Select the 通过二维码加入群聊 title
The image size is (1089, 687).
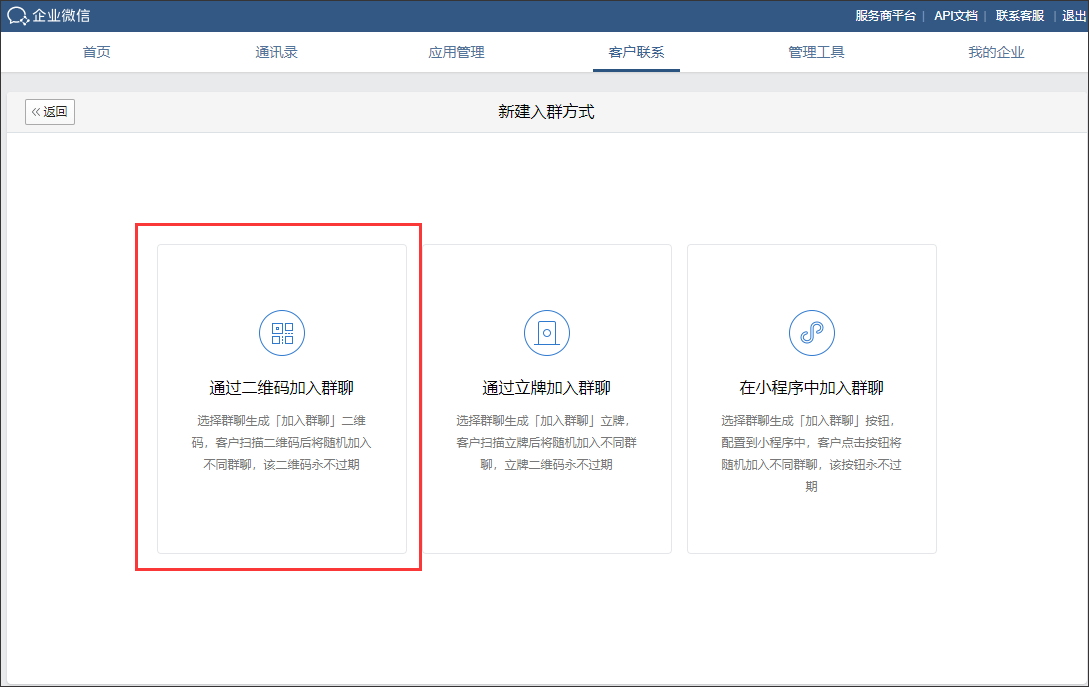pos(282,388)
